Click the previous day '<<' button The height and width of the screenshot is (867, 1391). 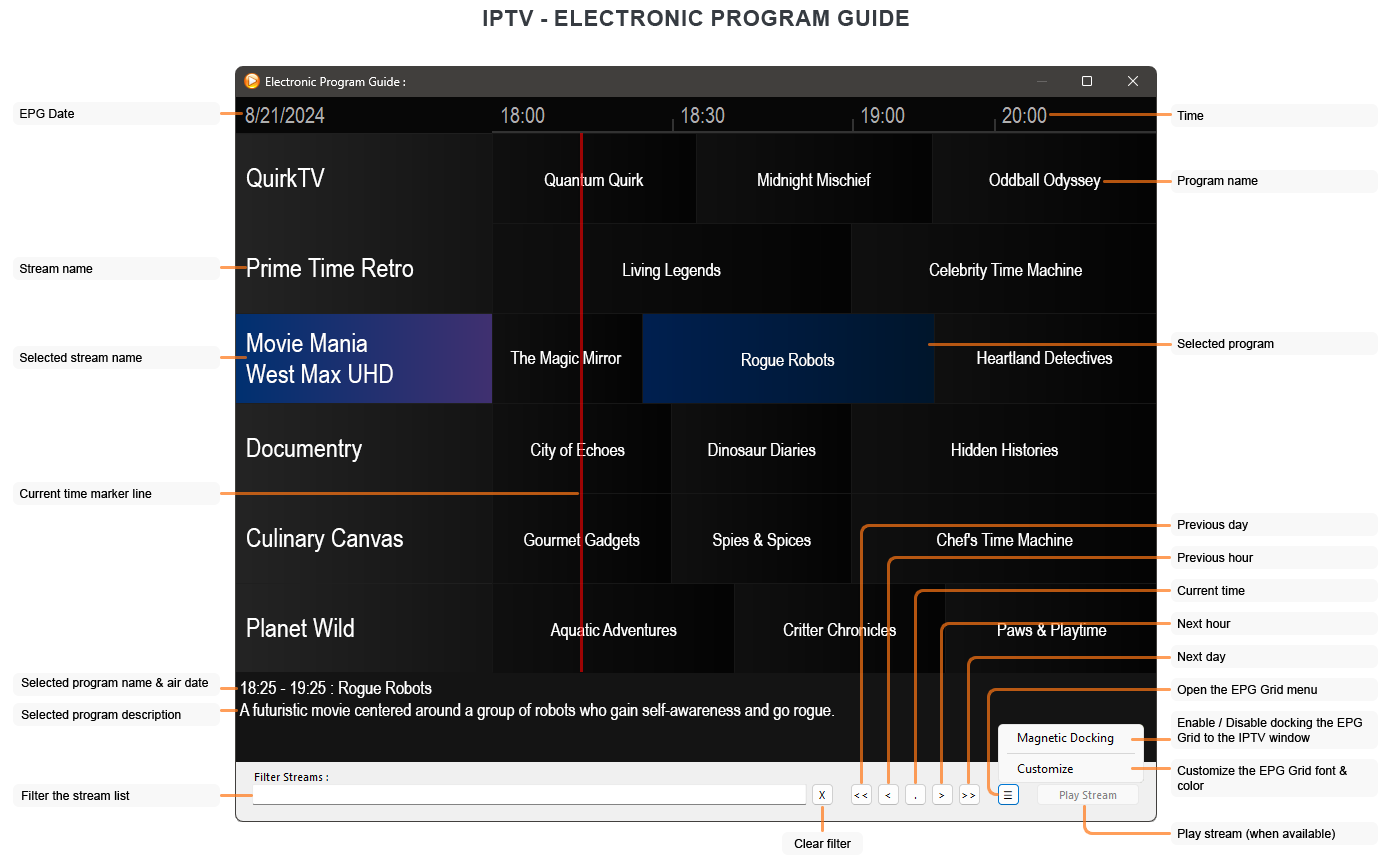point(861,795)
